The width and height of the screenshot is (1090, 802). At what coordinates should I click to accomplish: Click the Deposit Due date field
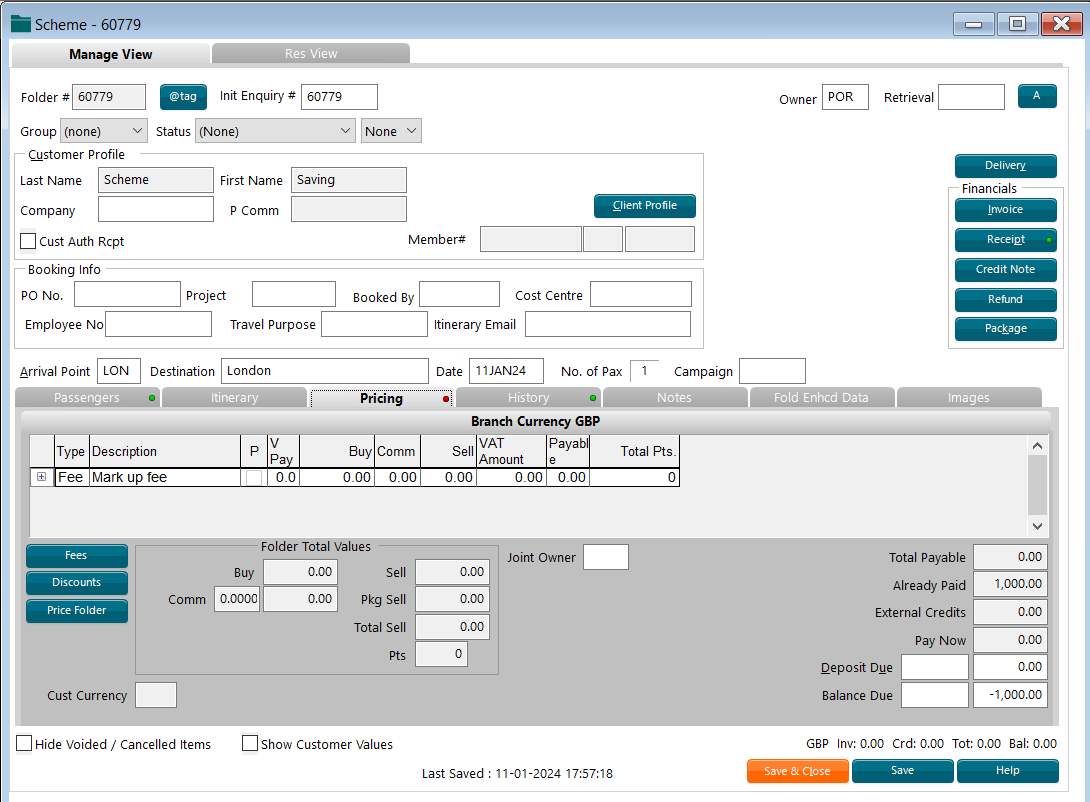[x=935, y=667]
